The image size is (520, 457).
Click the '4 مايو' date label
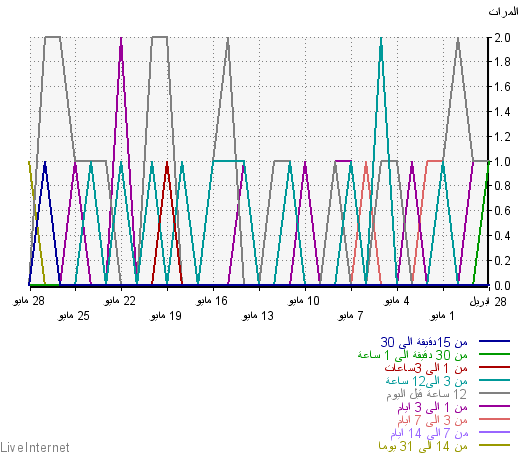(x=397, y=301)
